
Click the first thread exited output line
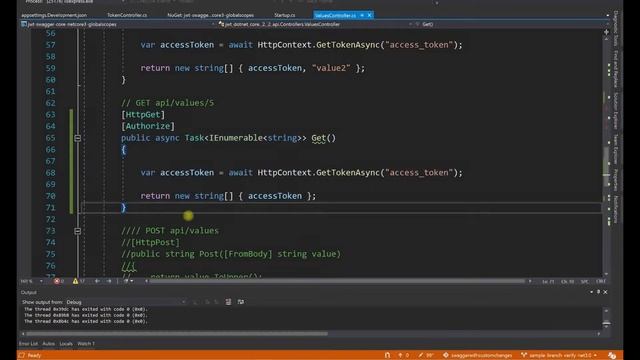coord(86,309)
